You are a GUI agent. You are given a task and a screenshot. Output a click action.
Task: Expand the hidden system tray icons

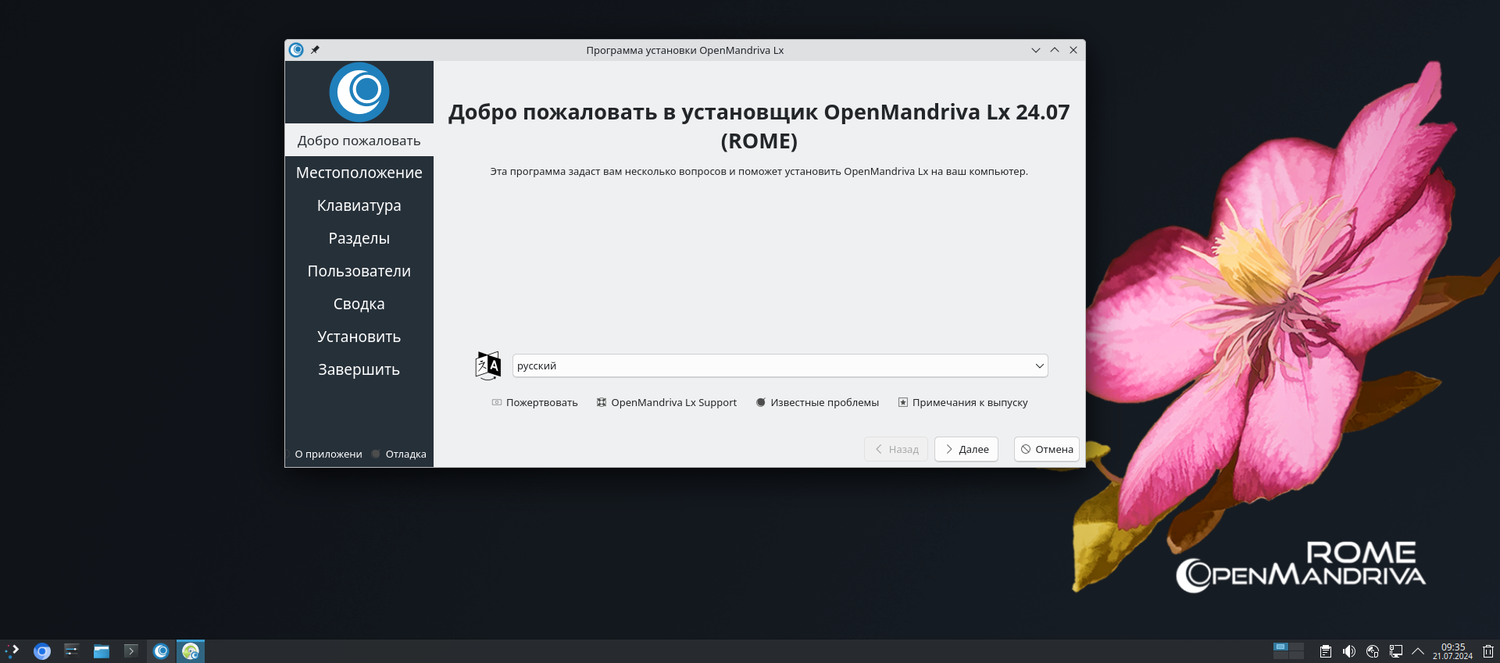pos(1418,651)
